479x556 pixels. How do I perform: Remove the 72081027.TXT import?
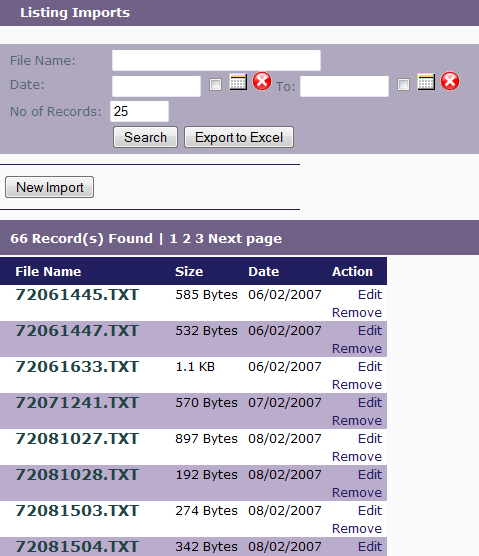[x=357, y=456]
